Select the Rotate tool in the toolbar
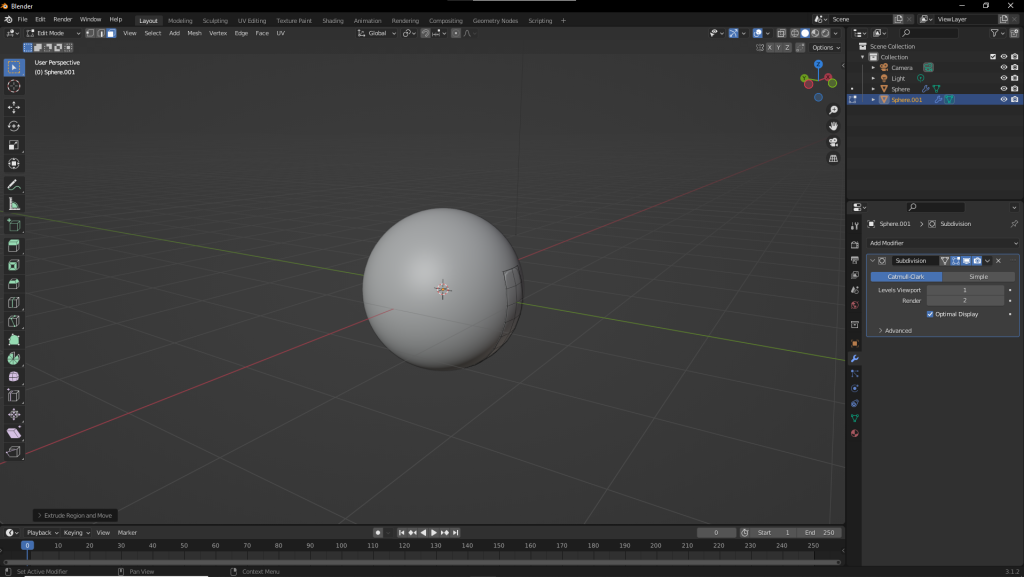The height and width of the screenshot is (577, 1024). coord(14,126)
